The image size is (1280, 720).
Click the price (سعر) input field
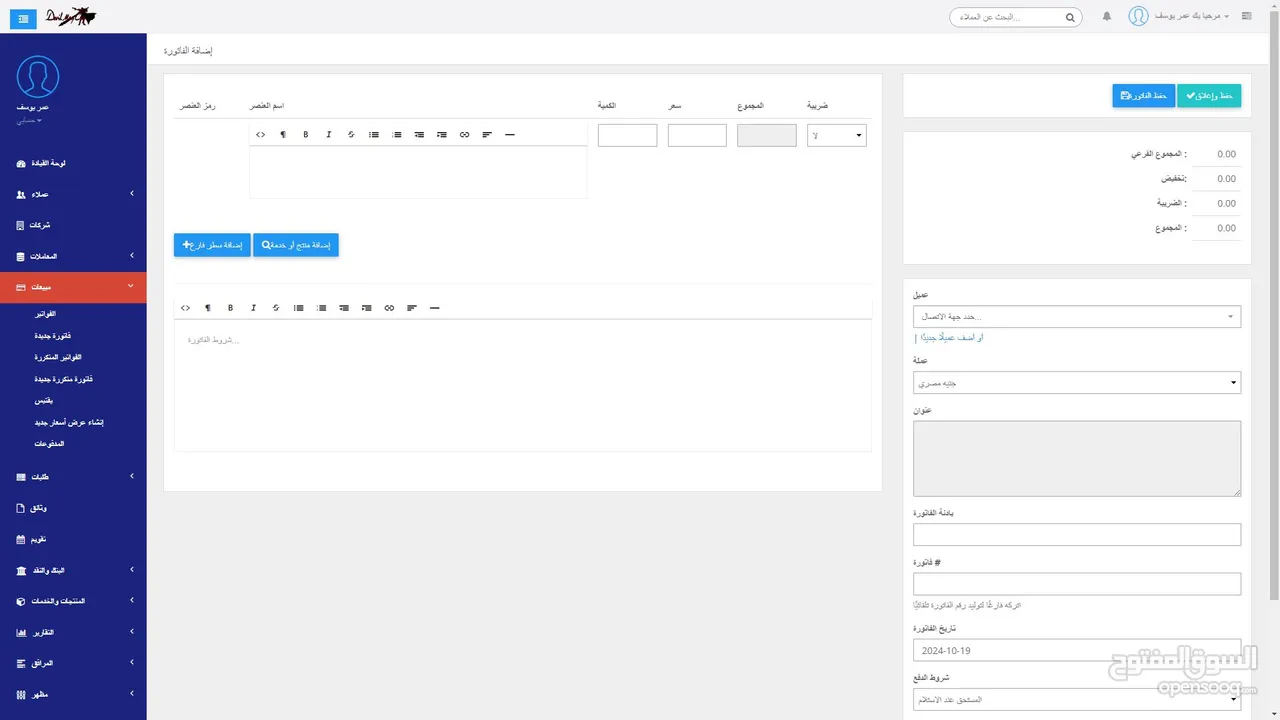[x=697, y=135]
